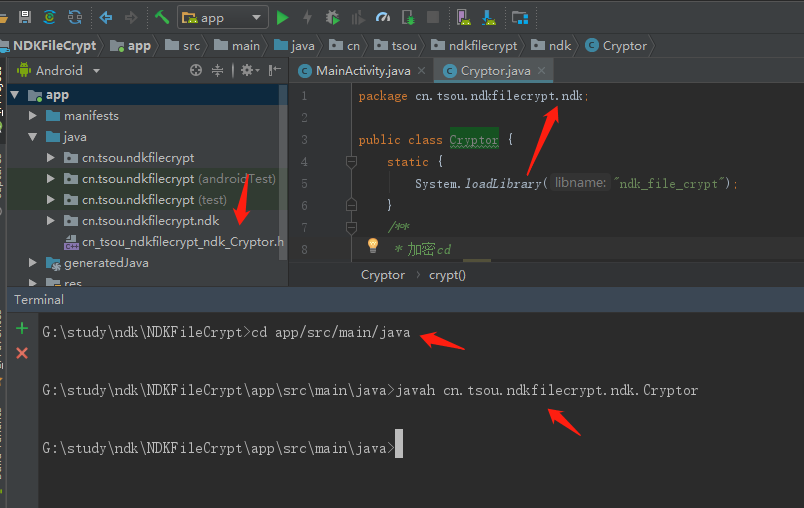Viewport: 804px width, 508px height.
Task: Click Run with Coverage icon
Action: tap(357, 18)
